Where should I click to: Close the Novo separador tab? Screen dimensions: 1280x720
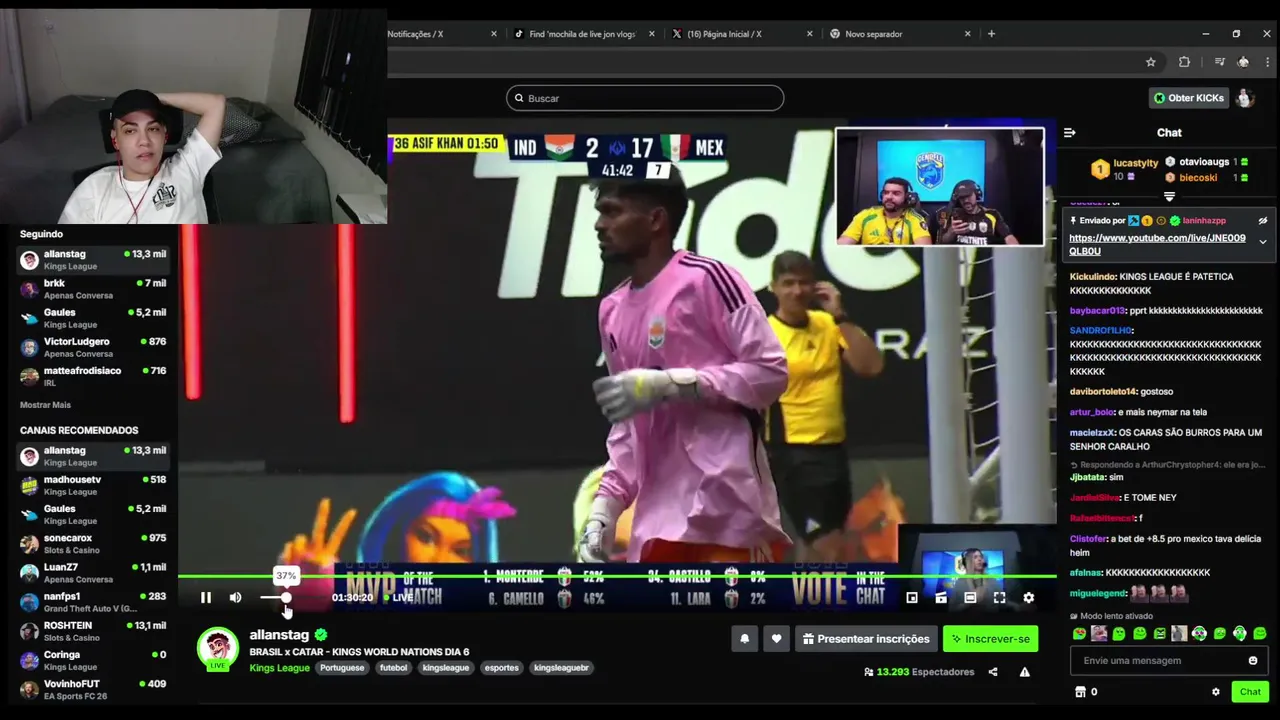pyautogui.click(x=967, y=34)
